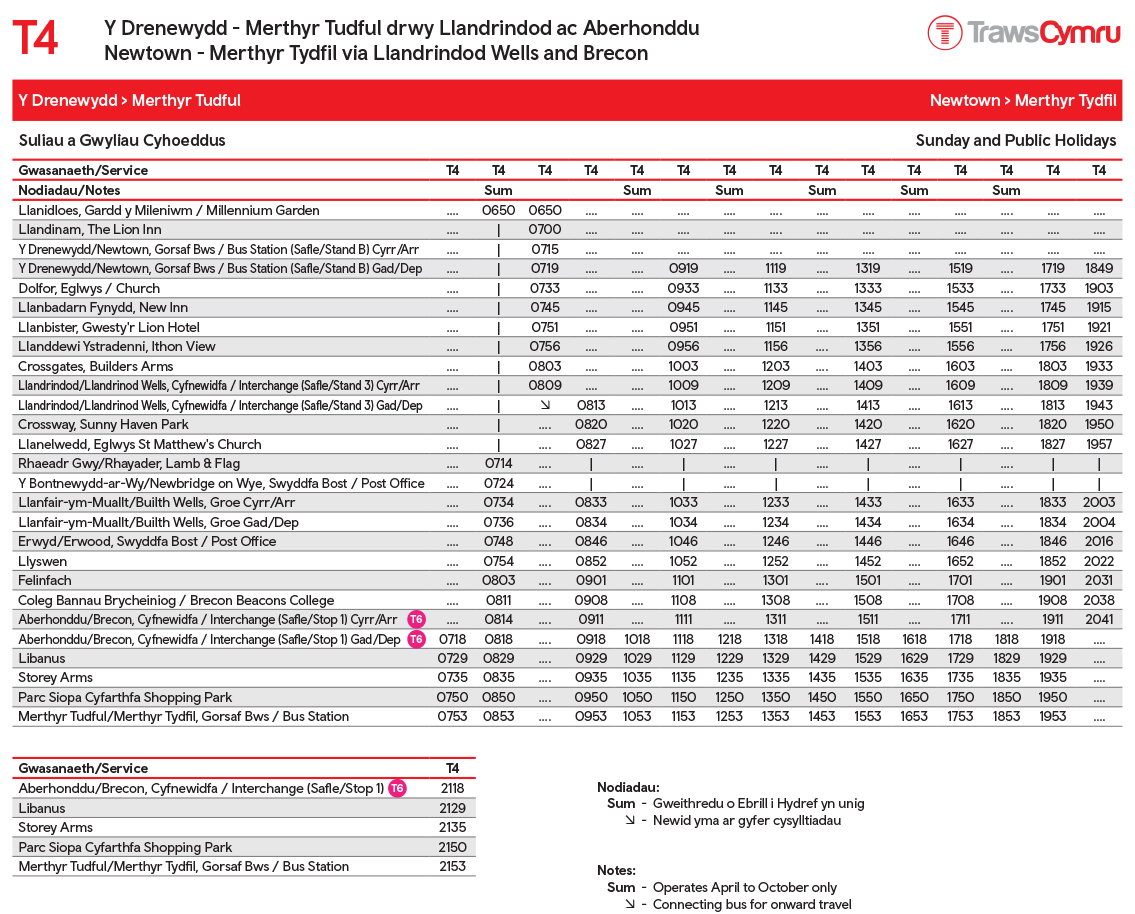Click the arrow symbol in the Nodiadau legend
This screenshot has height=914, width=1135.
(x=629, y=821)
